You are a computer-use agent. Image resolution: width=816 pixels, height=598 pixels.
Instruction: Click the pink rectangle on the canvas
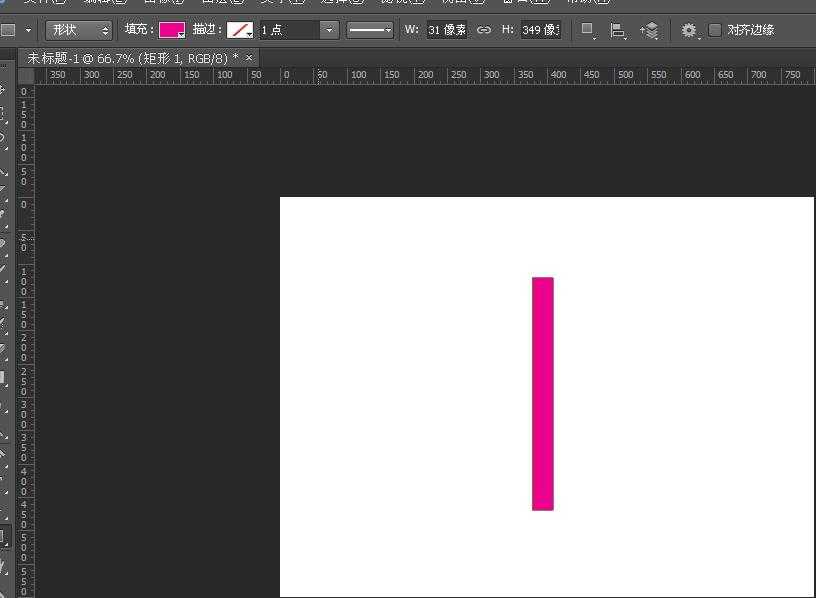click(x=542, y=393)
